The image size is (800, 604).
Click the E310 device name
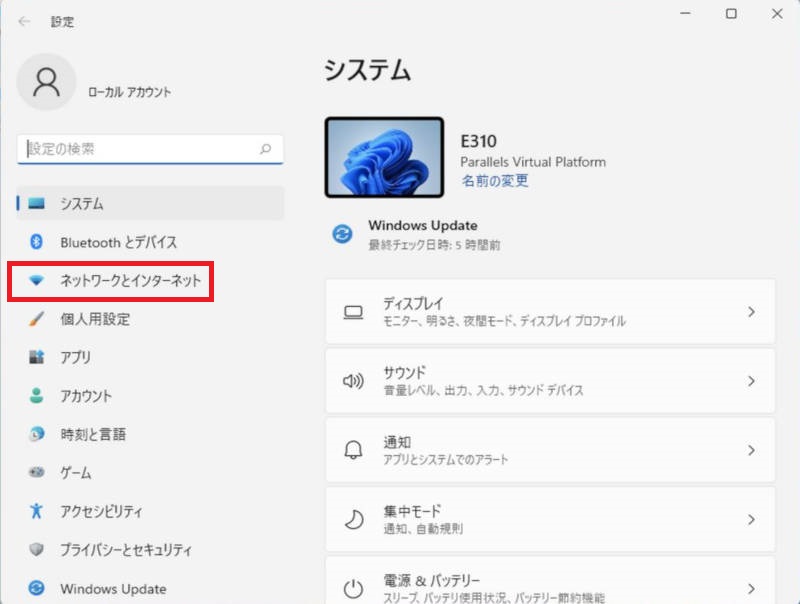(478, 141)
